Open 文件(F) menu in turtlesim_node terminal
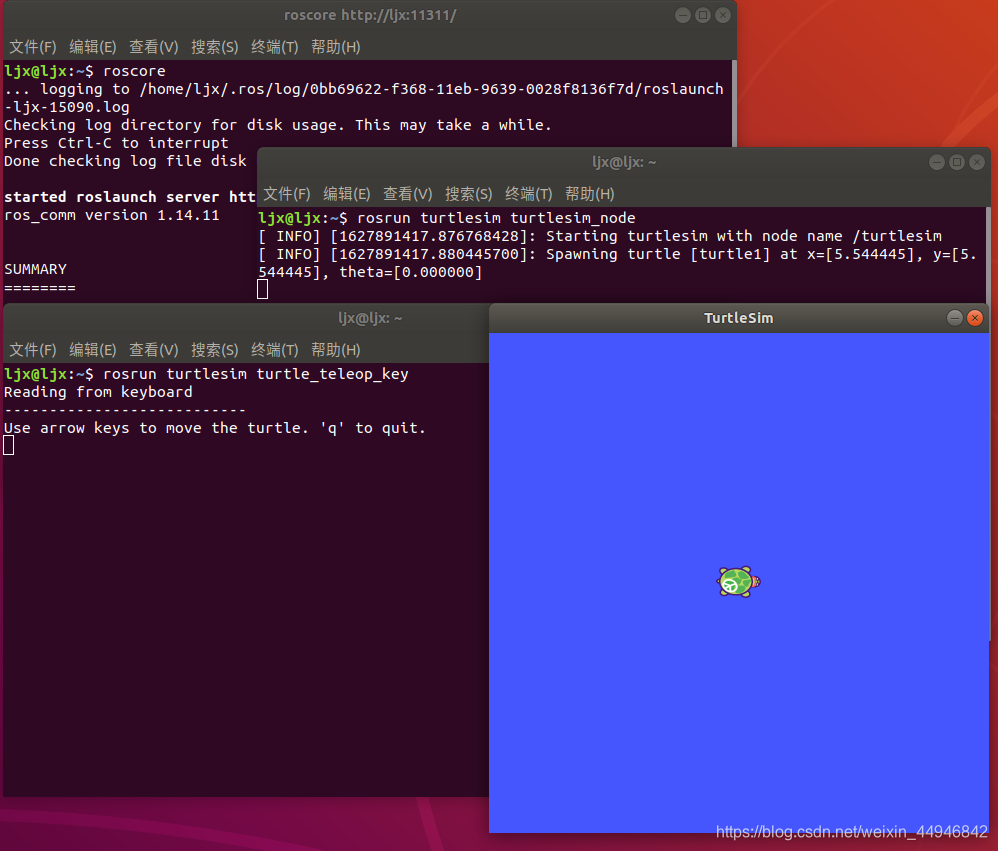The image size is (998, 851). coord(286,194)
